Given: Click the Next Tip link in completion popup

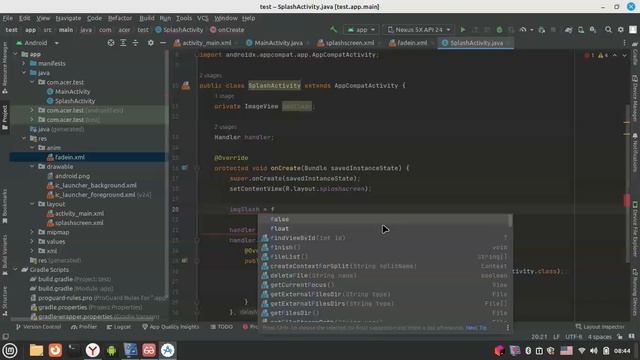Looking at the screenshot, I should 476,327.
